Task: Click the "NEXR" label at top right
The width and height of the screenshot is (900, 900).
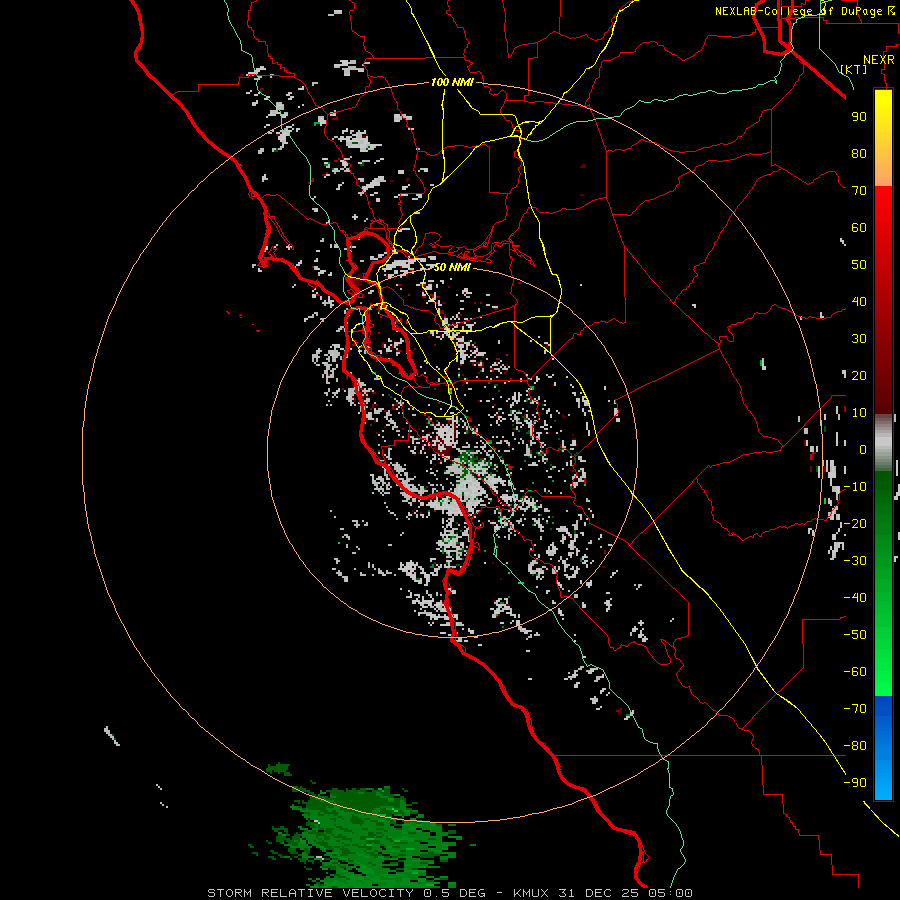Action: 879,60
